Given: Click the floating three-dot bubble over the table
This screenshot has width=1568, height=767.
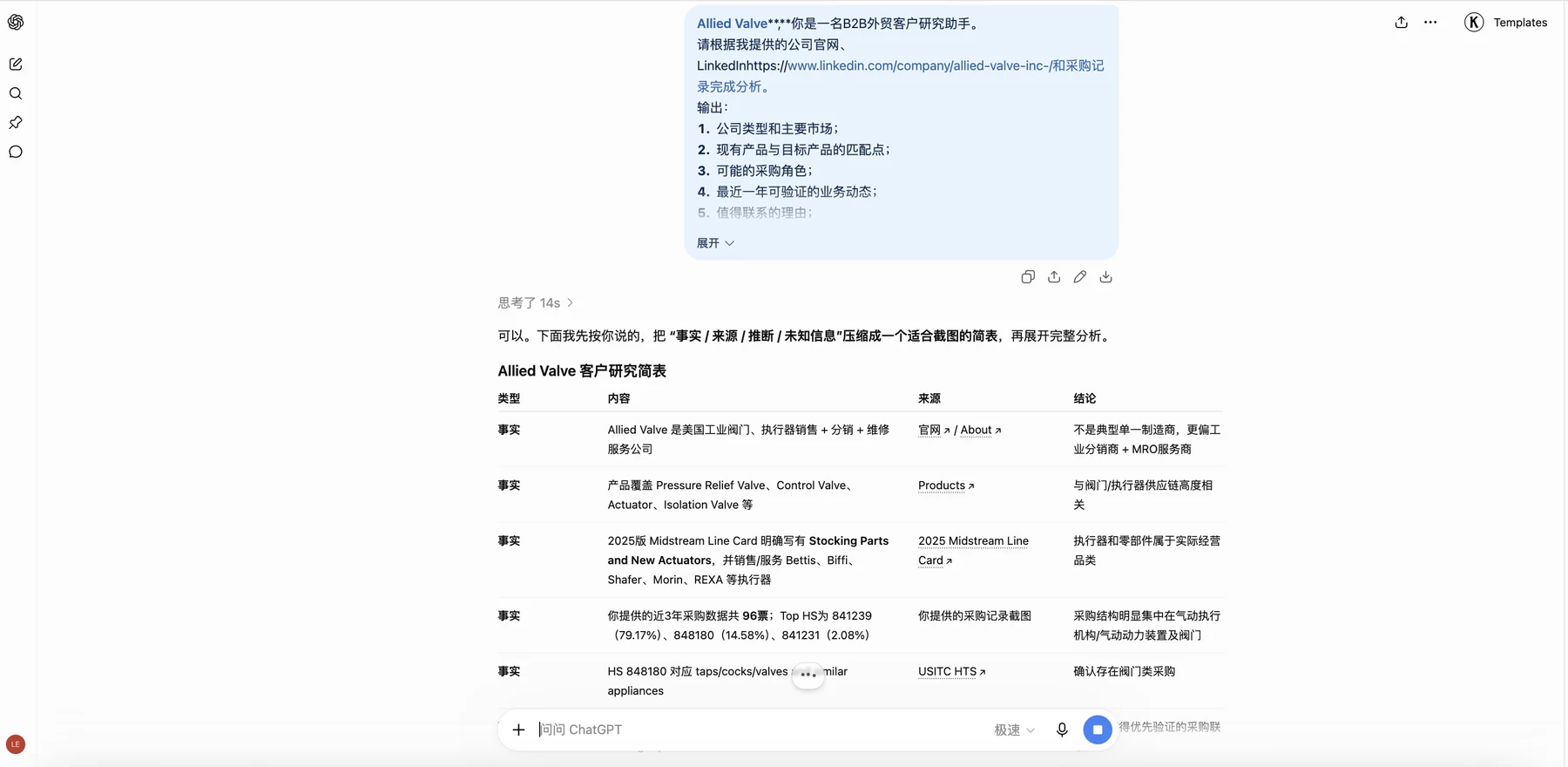Looking at the screenshot, I should click(x=808, y=674).
